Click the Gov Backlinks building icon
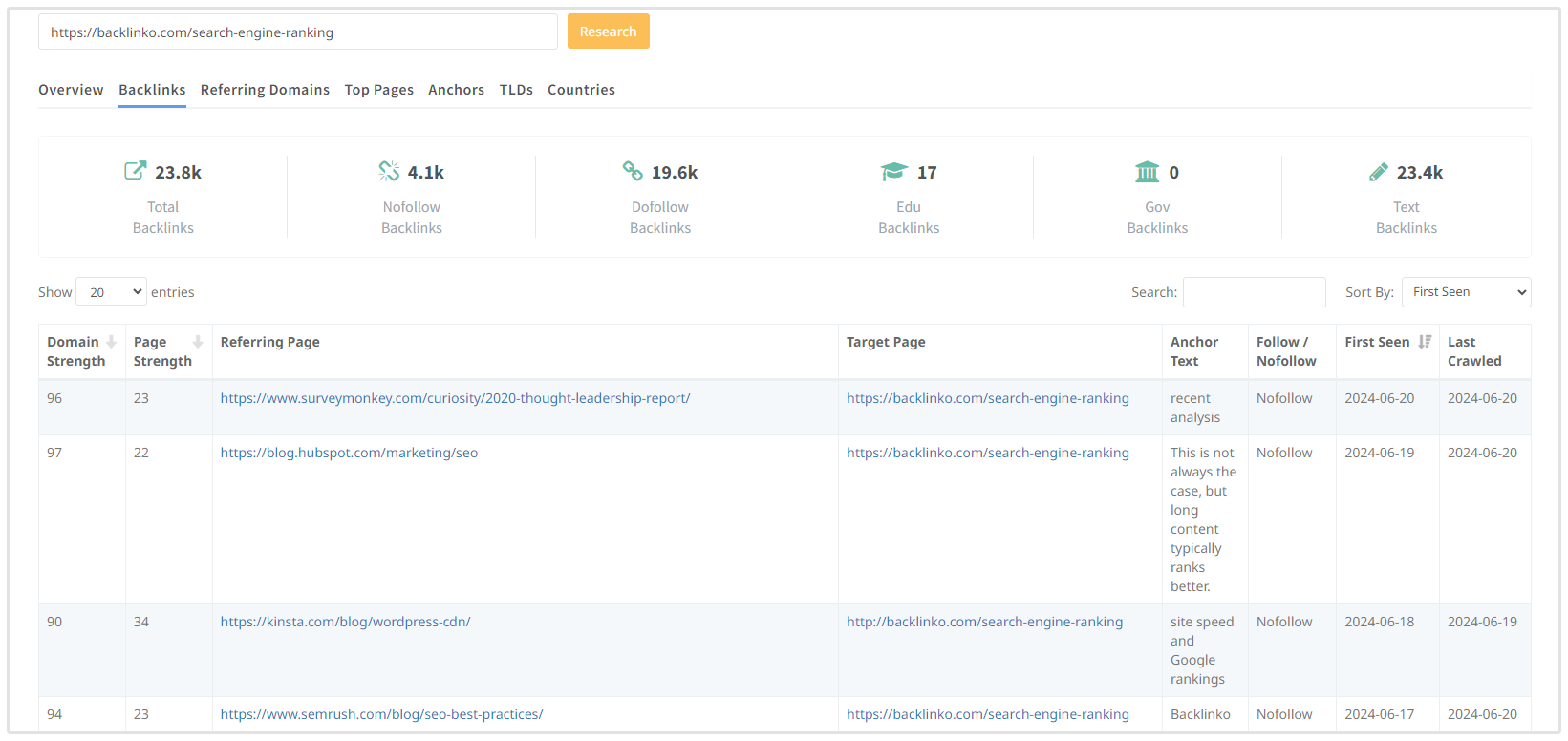 pos(1147,171)
